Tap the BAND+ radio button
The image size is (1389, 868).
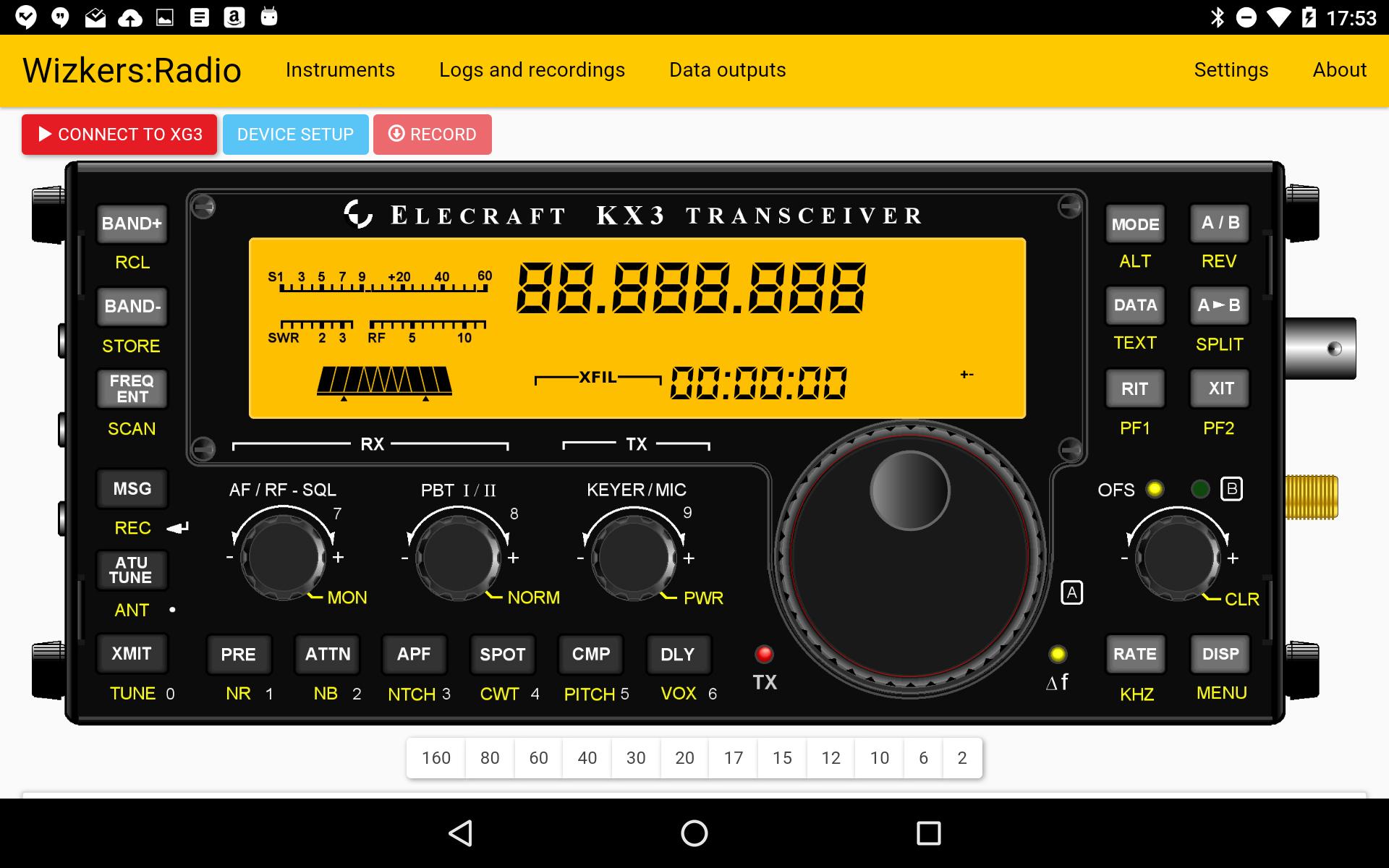pos(132,224)
